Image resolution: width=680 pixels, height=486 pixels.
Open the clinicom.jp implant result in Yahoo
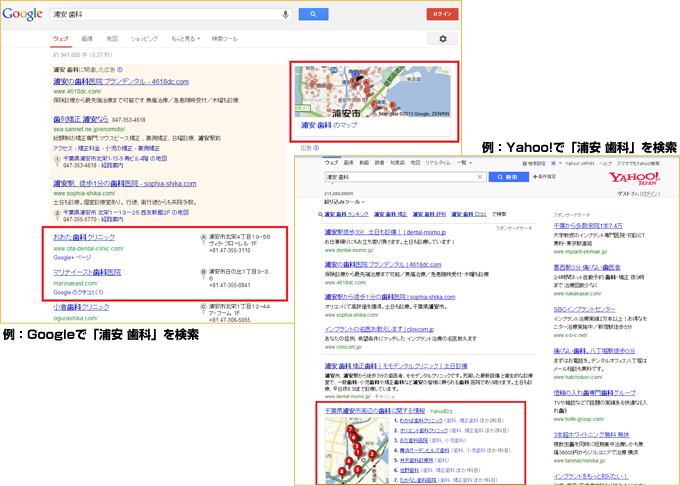[x=379, y=329]
